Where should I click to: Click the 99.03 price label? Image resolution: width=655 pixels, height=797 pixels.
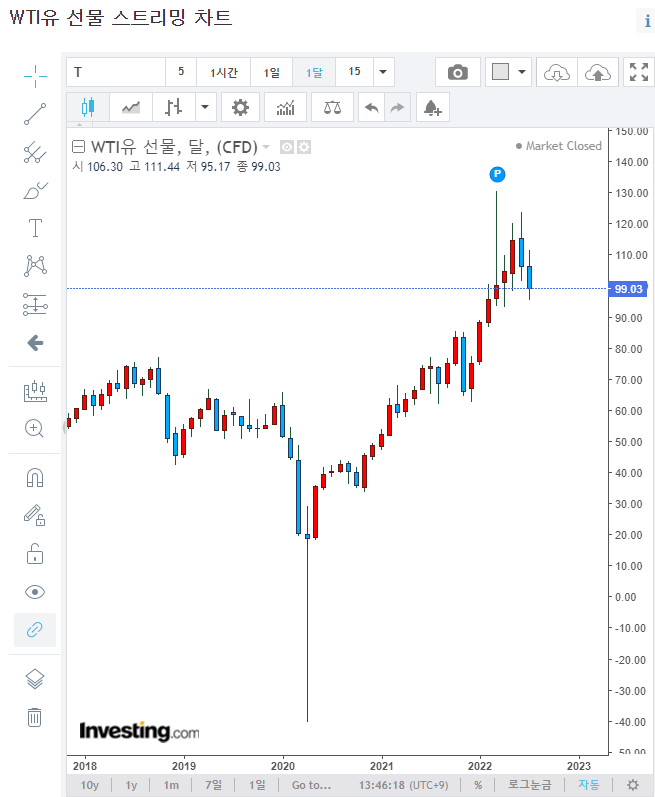coord(628,289)
